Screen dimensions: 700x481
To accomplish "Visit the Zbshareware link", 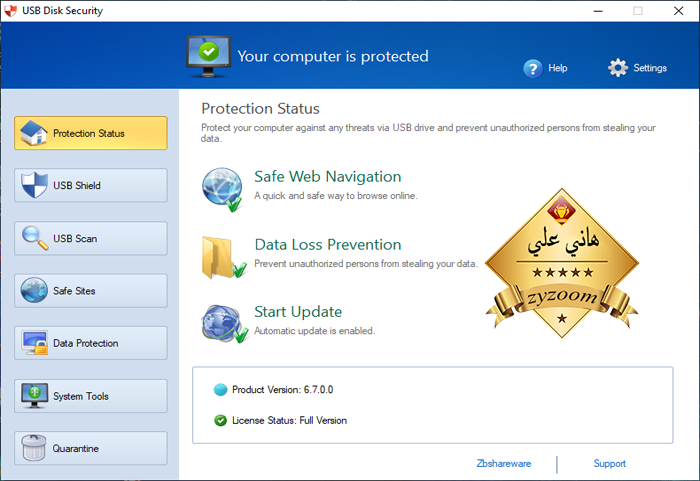I will tap(504, 464).
